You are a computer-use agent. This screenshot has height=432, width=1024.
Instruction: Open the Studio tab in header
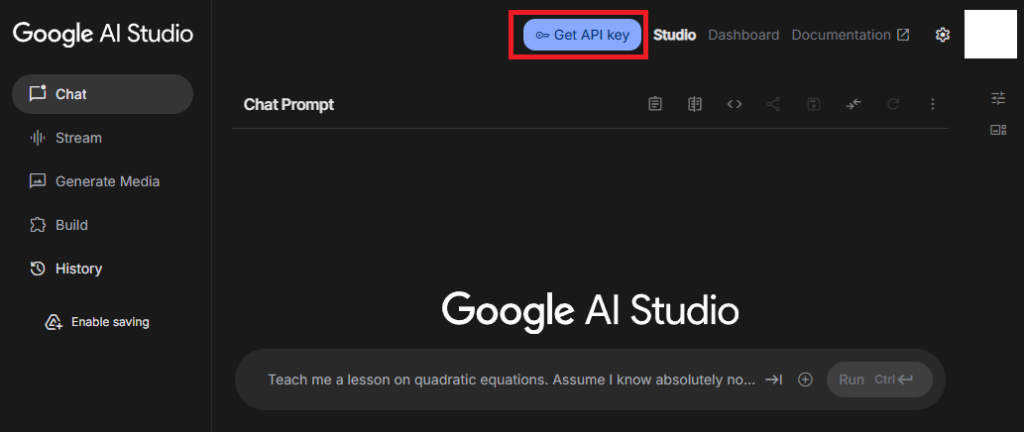[x=674, y=35]
